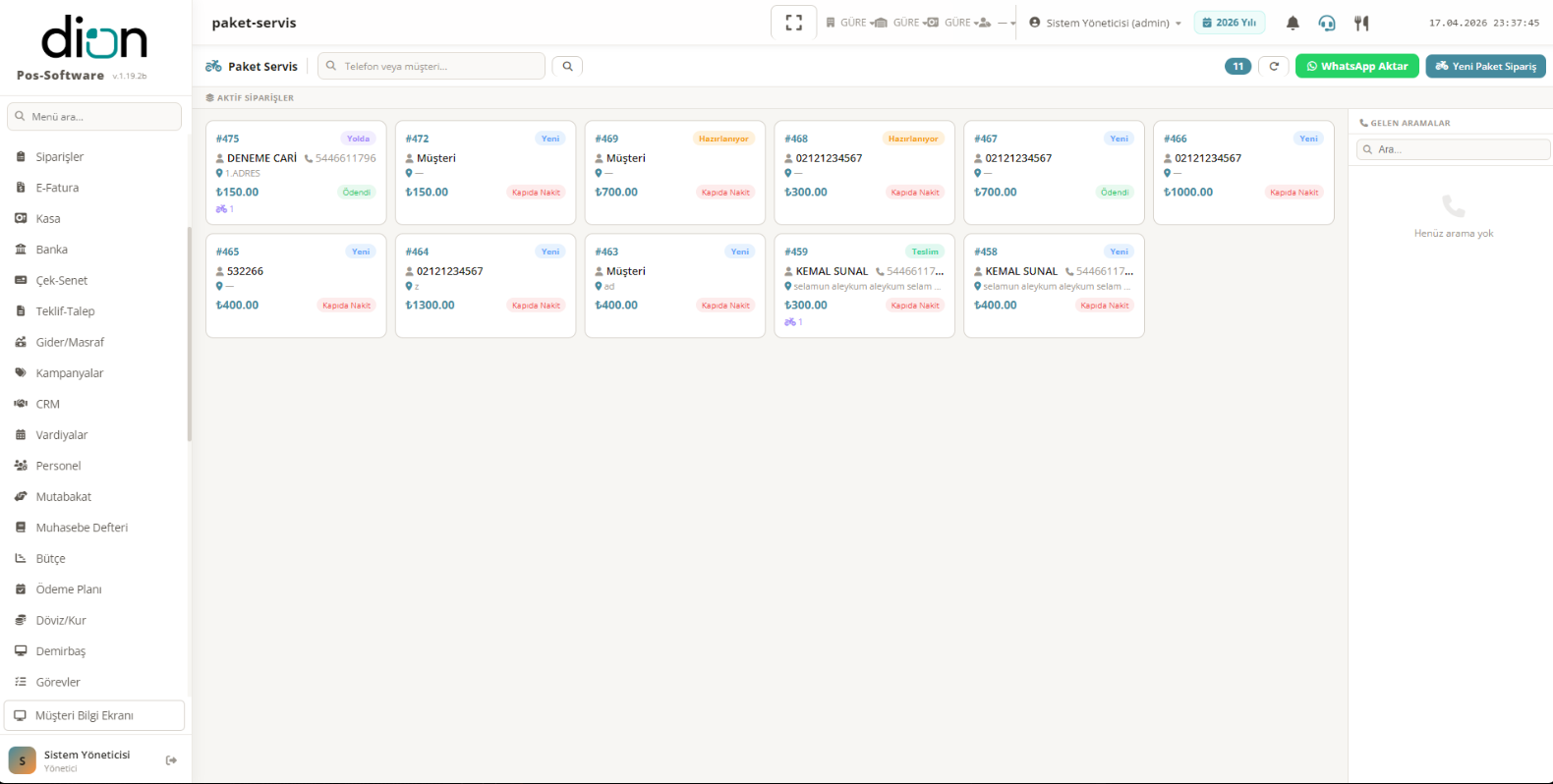Click the 1.ADRES address on order #475
This screenshot has height=784, width=1553.
[243, 173]
